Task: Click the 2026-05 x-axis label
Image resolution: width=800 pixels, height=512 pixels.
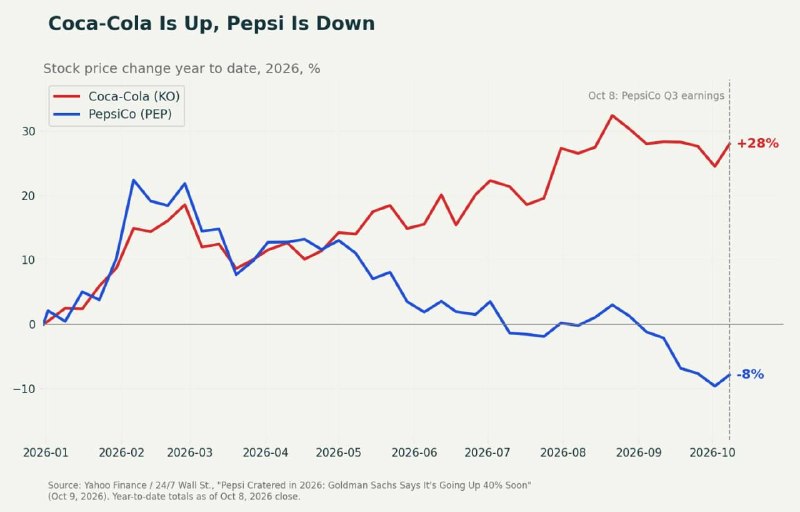Action: point(338,453)
